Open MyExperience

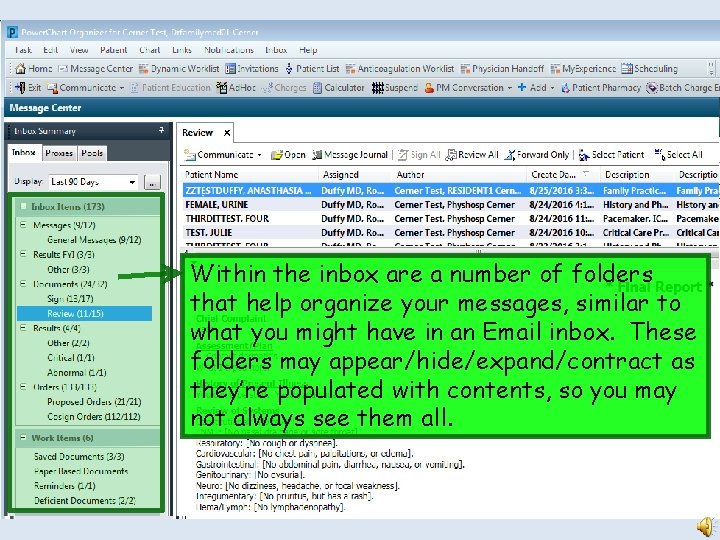point(583,69)
